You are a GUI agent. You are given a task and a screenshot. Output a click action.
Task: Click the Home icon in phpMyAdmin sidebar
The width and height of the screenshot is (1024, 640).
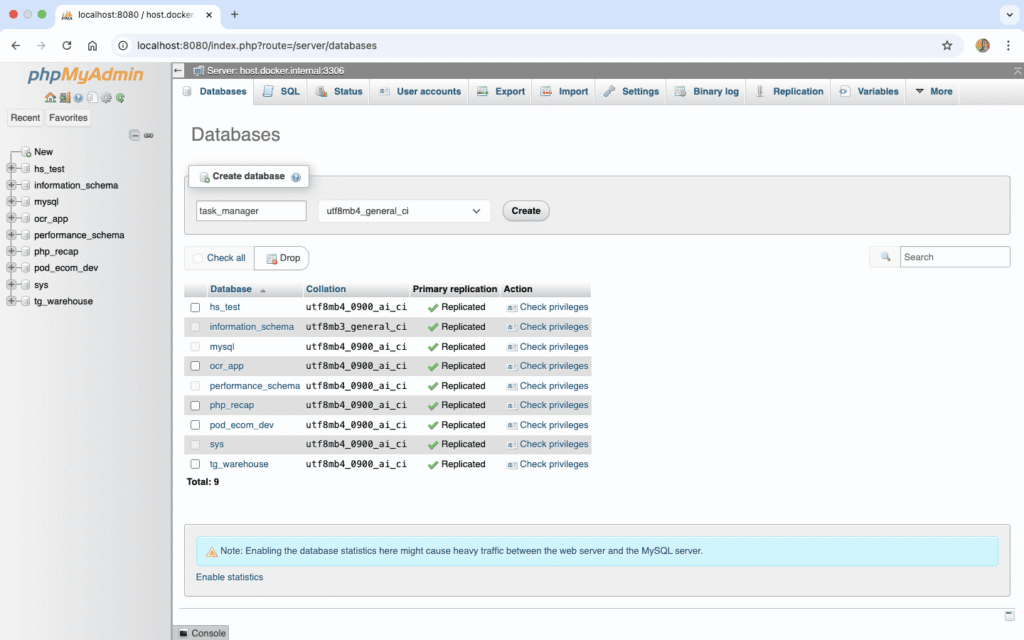pyautogui.click(x=50, y=98)
